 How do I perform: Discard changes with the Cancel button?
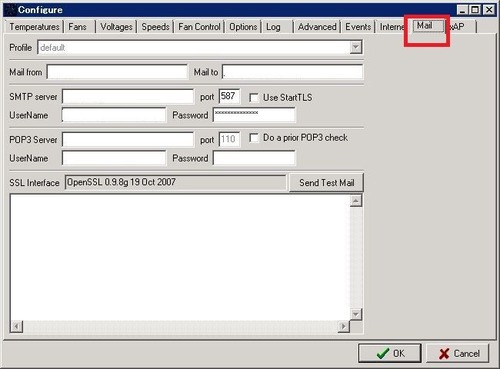(x=458, y=353)
